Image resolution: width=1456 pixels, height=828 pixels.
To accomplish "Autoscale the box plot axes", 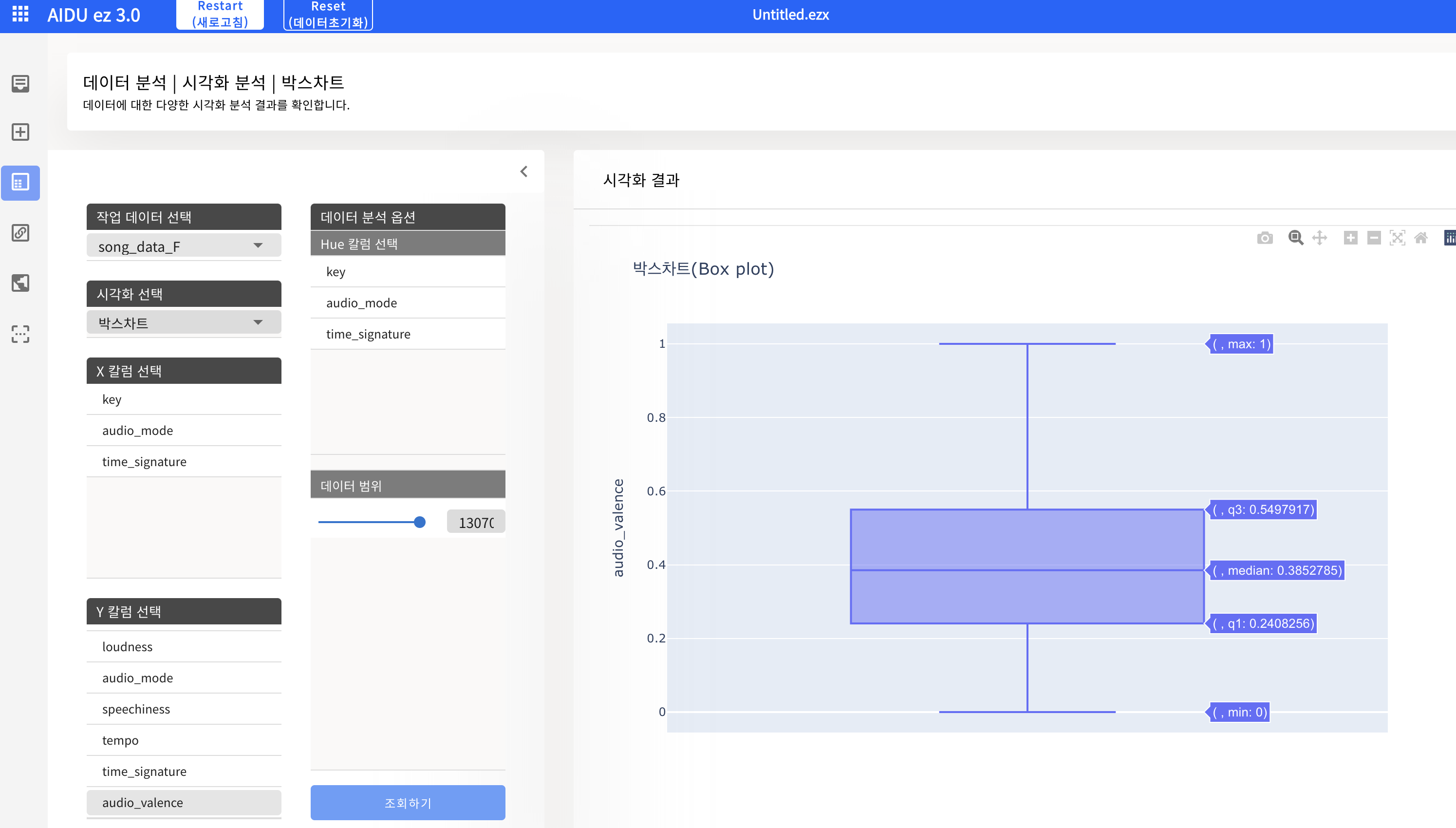I will tap(1397, 238).
